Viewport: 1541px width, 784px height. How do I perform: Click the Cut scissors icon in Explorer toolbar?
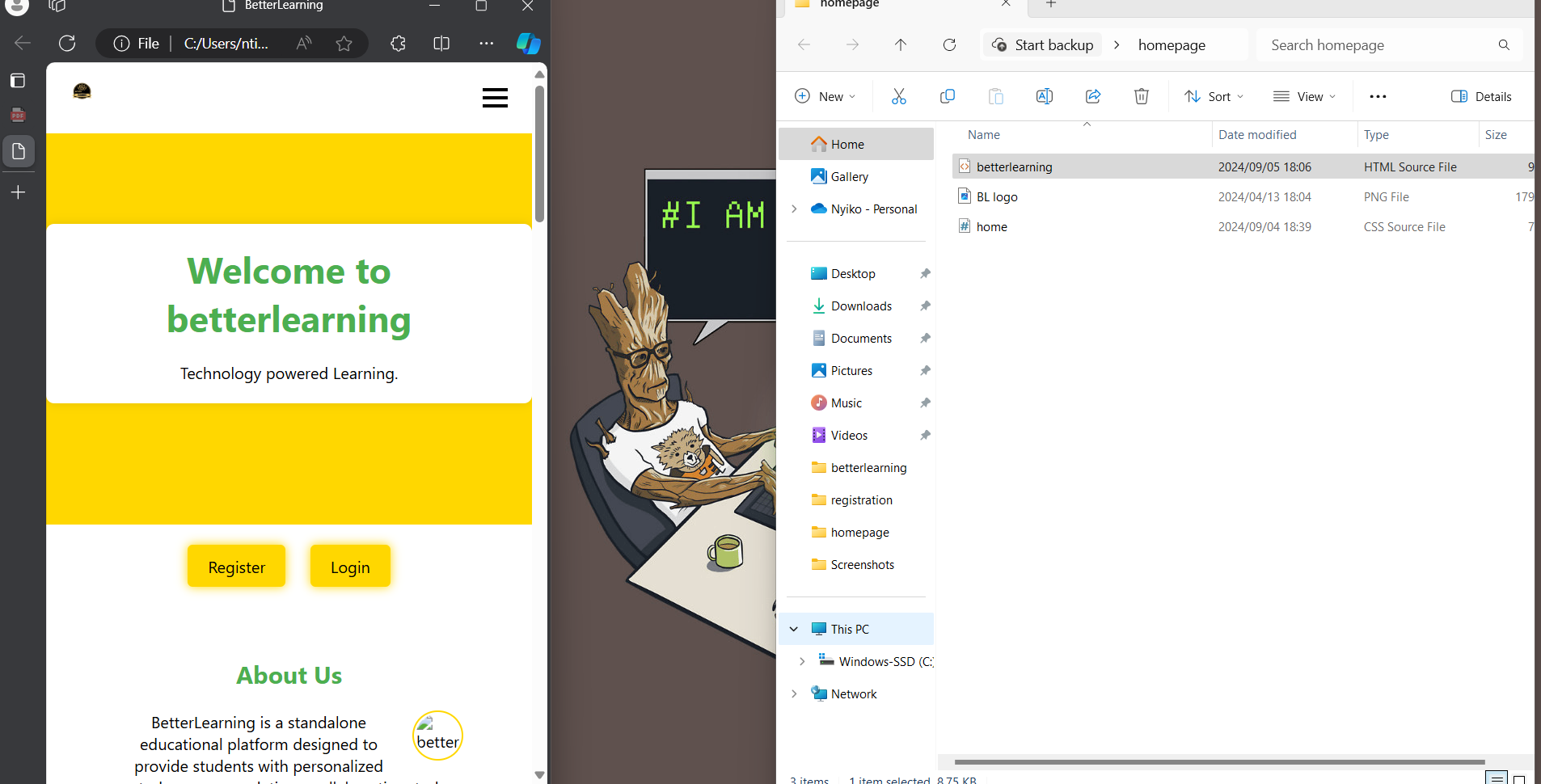pyautogui.click(x=898, y=96)
